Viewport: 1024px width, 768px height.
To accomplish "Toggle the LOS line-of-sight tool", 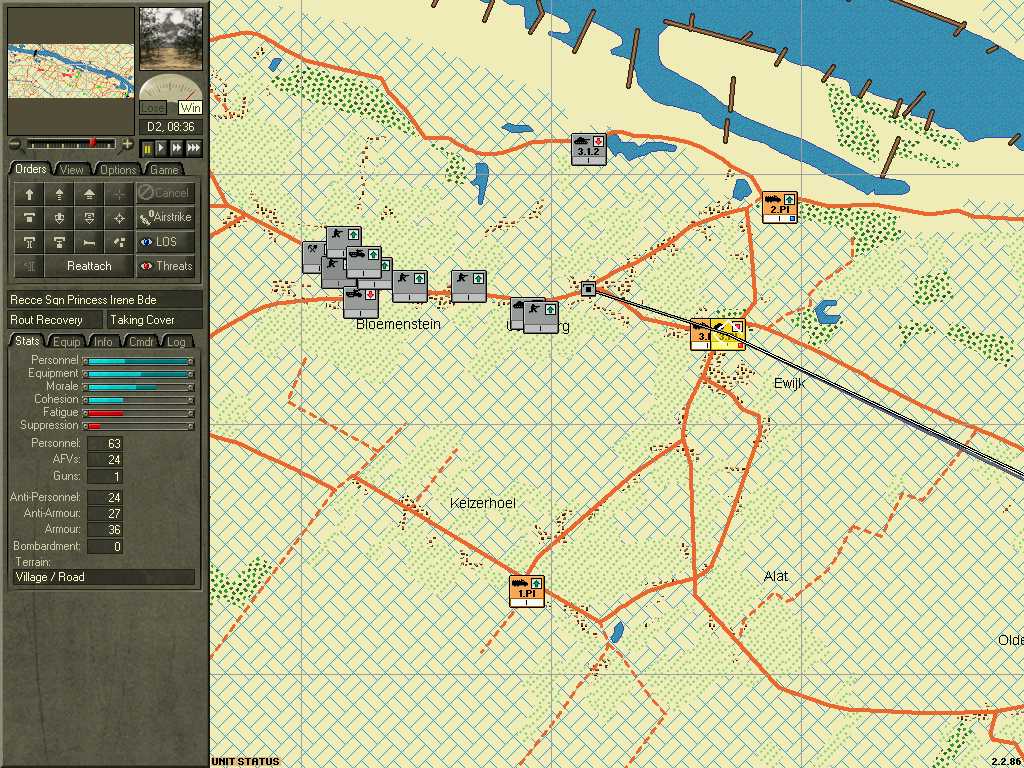I will [x=165, y=242].
